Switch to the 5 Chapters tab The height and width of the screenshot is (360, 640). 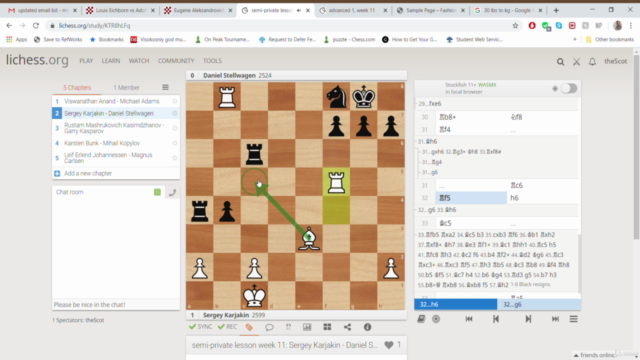pyautogui.click(x=77, y=87)
